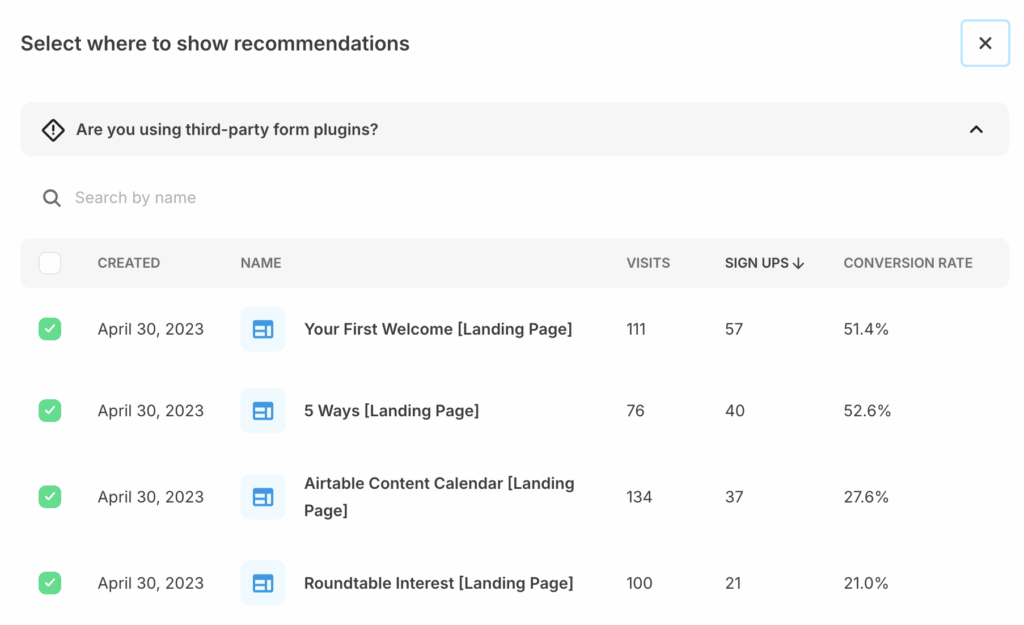The height and width of the screenshot is (625, 1024).
Task: Click the search magnifying glass icon
Action: [52, 198]
